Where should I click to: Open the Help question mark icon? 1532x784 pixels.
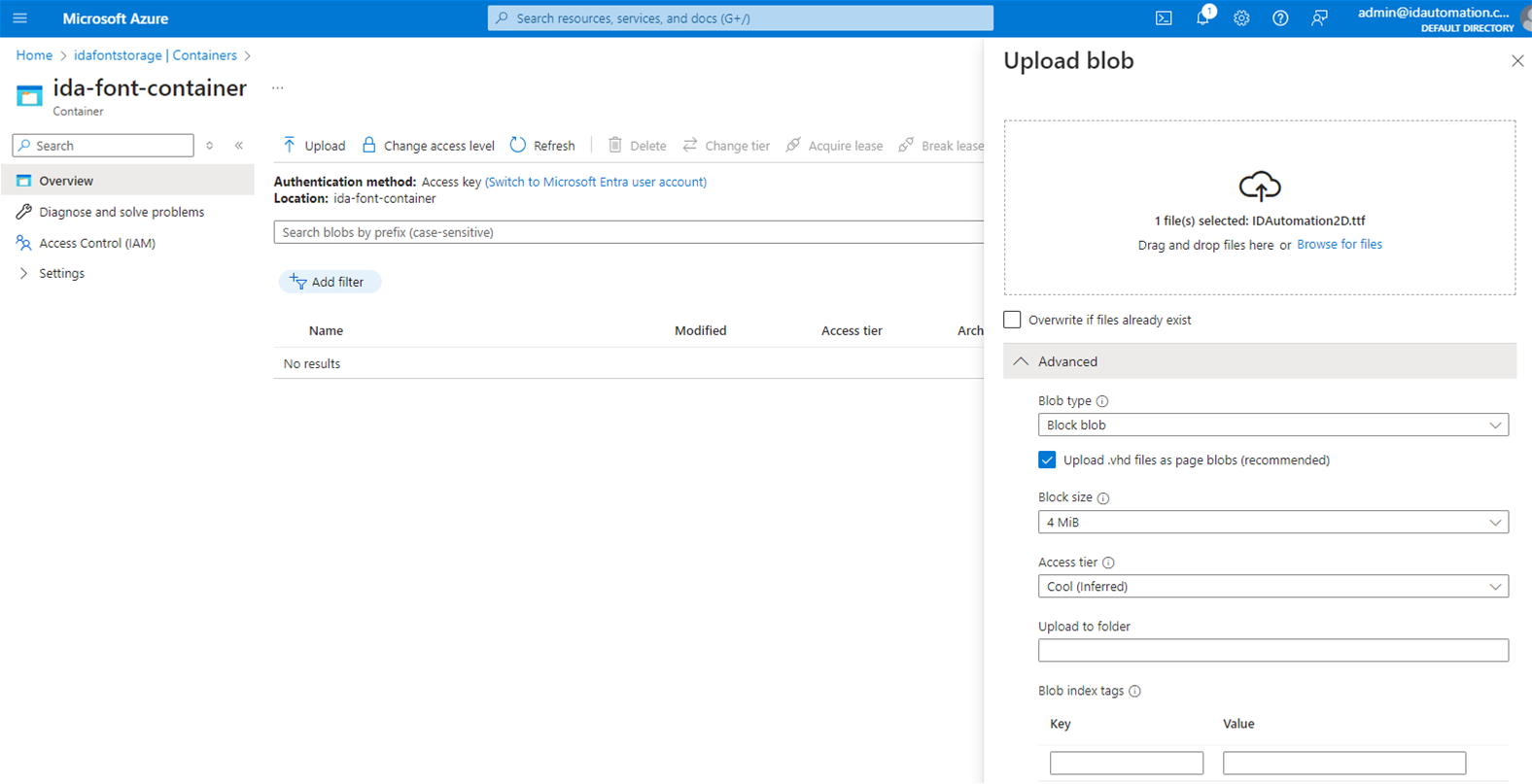tap(1280, 18)
